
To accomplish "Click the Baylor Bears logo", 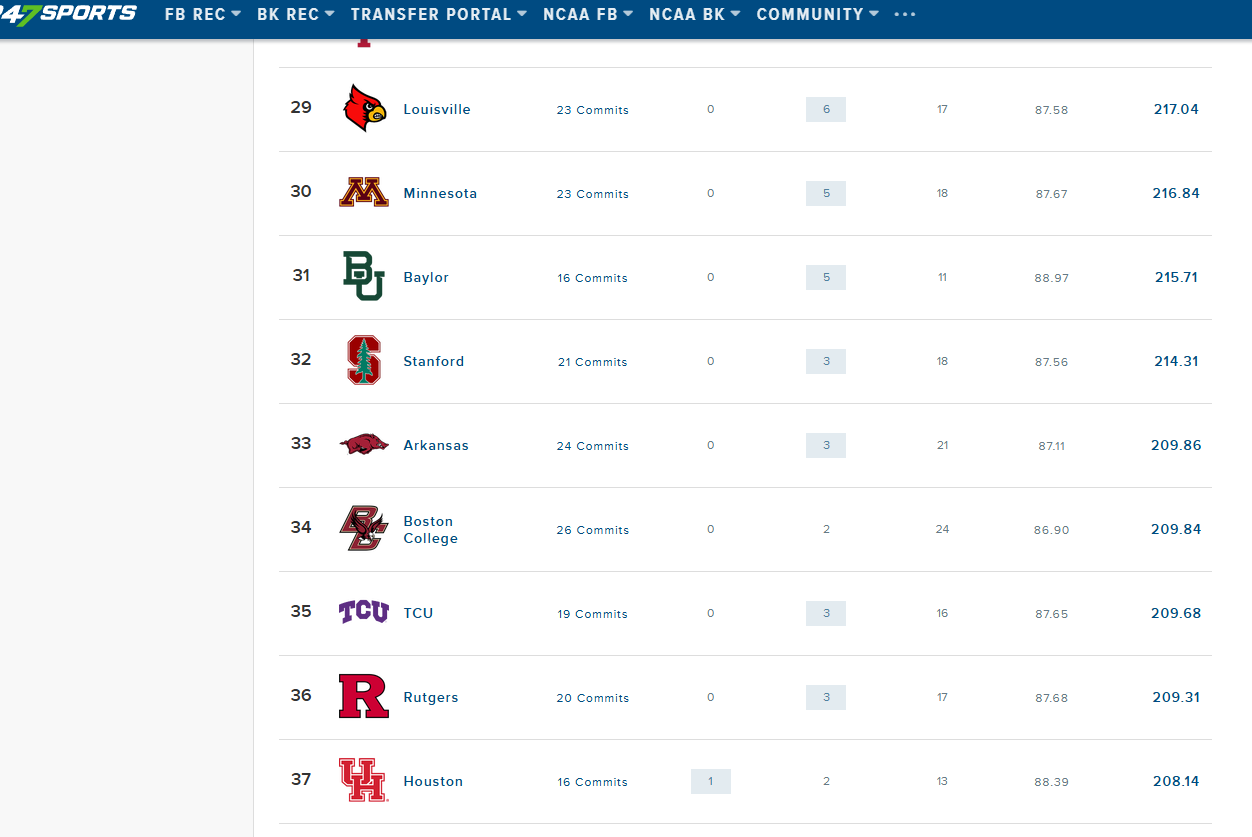I will point(364,277).
